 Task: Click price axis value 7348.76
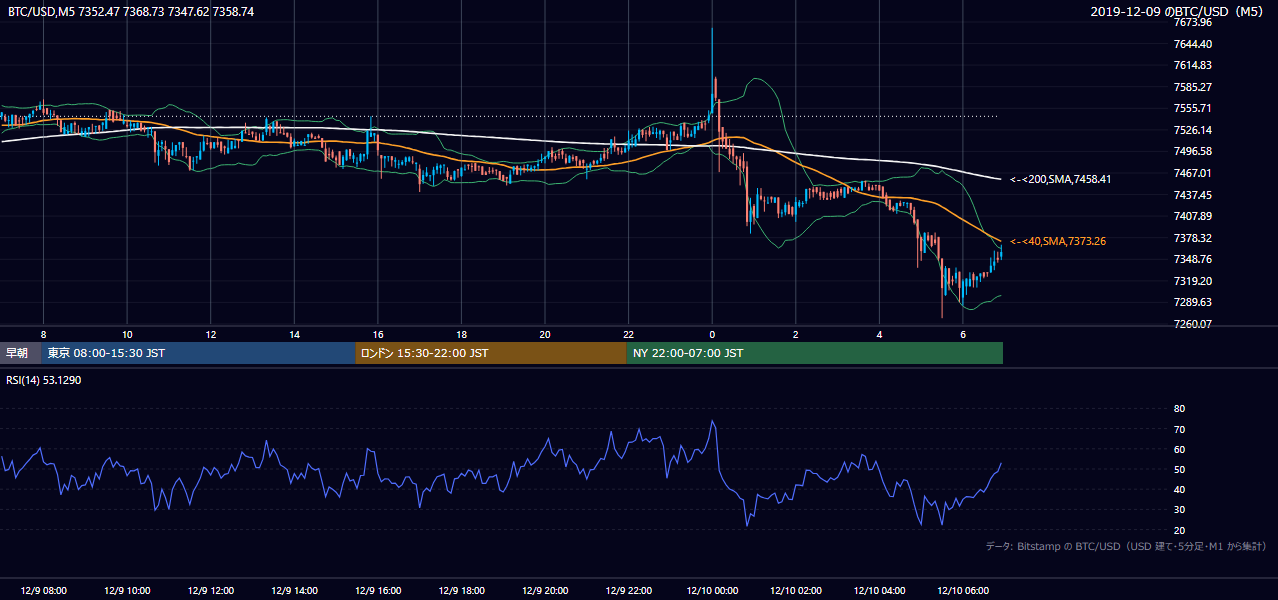1193,259
